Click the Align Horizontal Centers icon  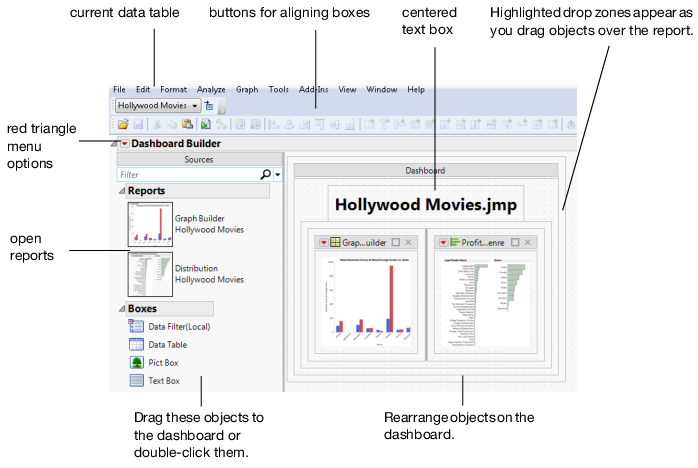point(289,125)
